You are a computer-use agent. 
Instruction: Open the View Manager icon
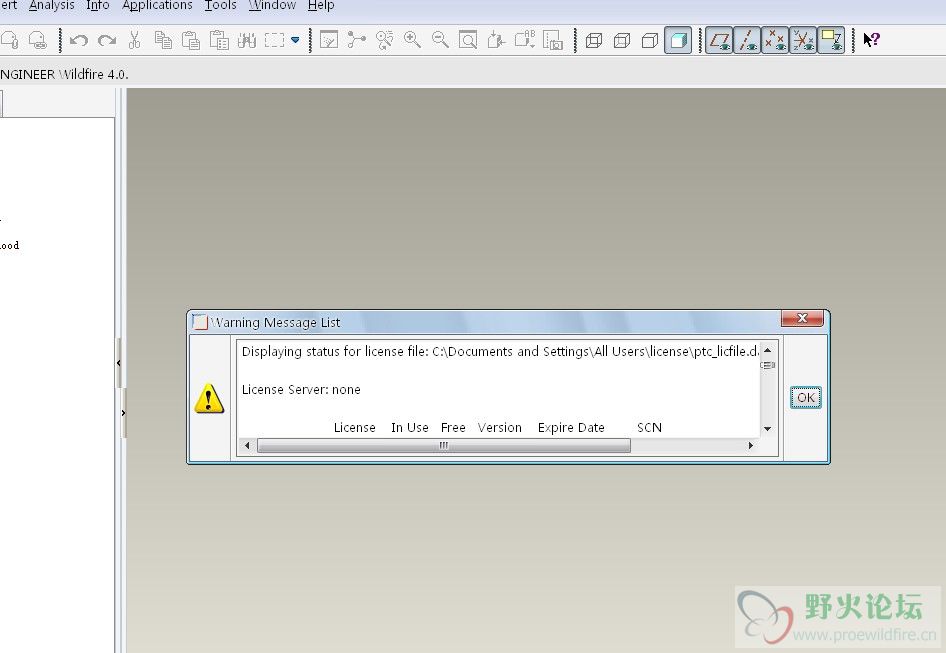553,40
